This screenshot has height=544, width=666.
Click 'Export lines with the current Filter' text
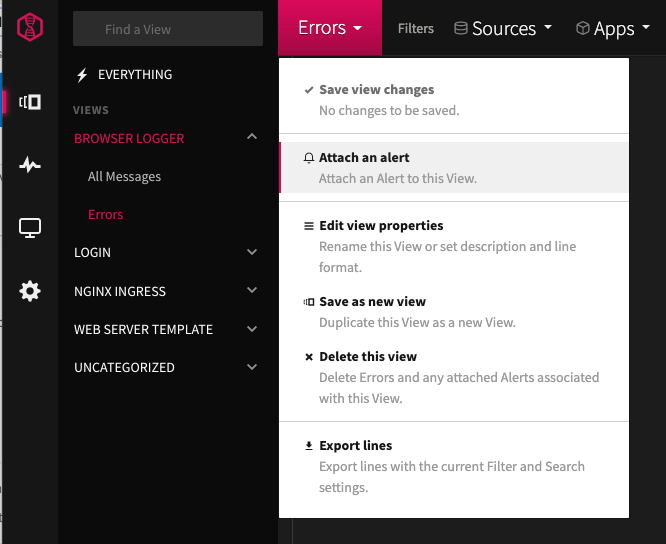417,467
